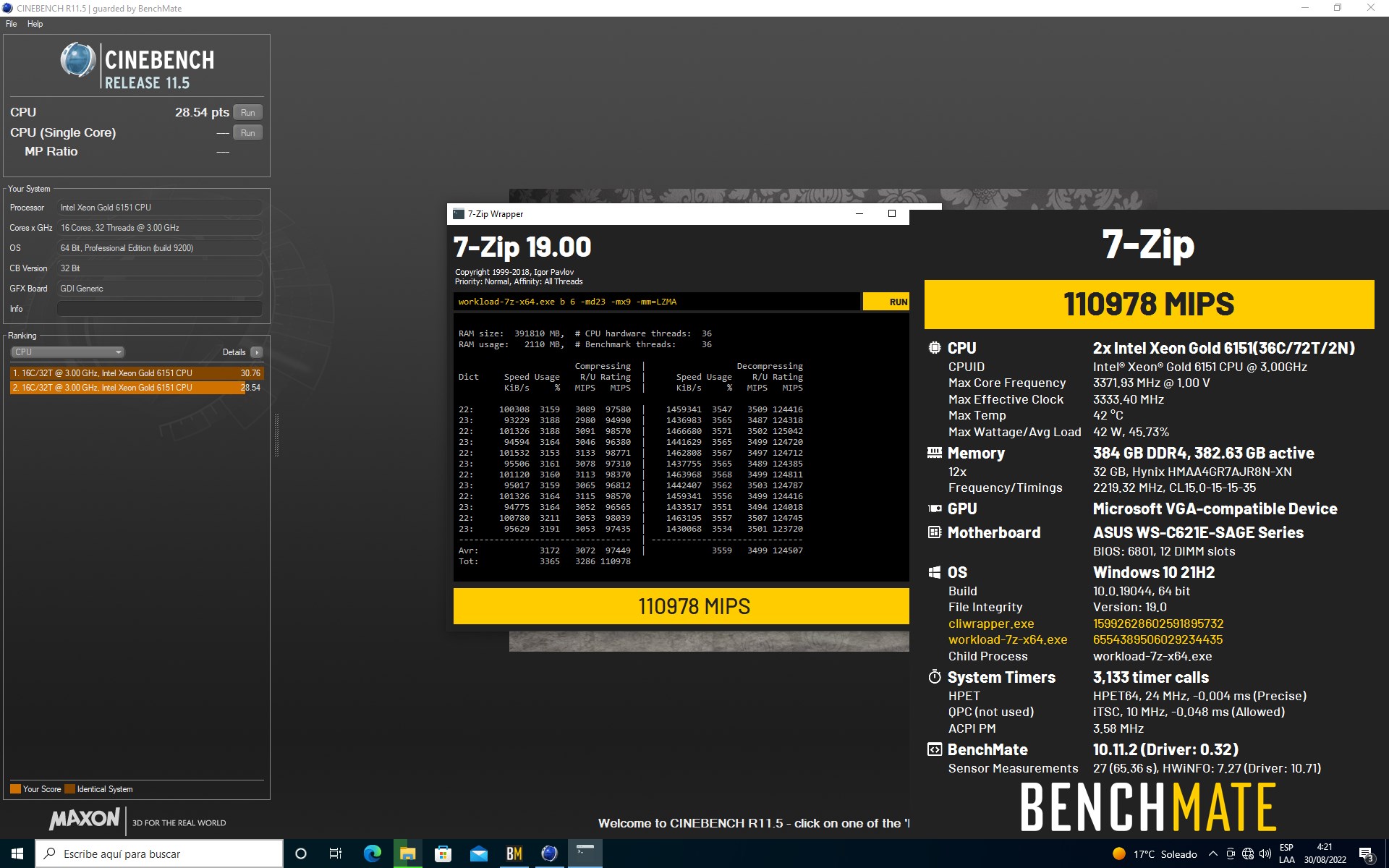Open the Windows Start menu
The width and height of the screenshot is (1389, 868).
pos(17,854)
